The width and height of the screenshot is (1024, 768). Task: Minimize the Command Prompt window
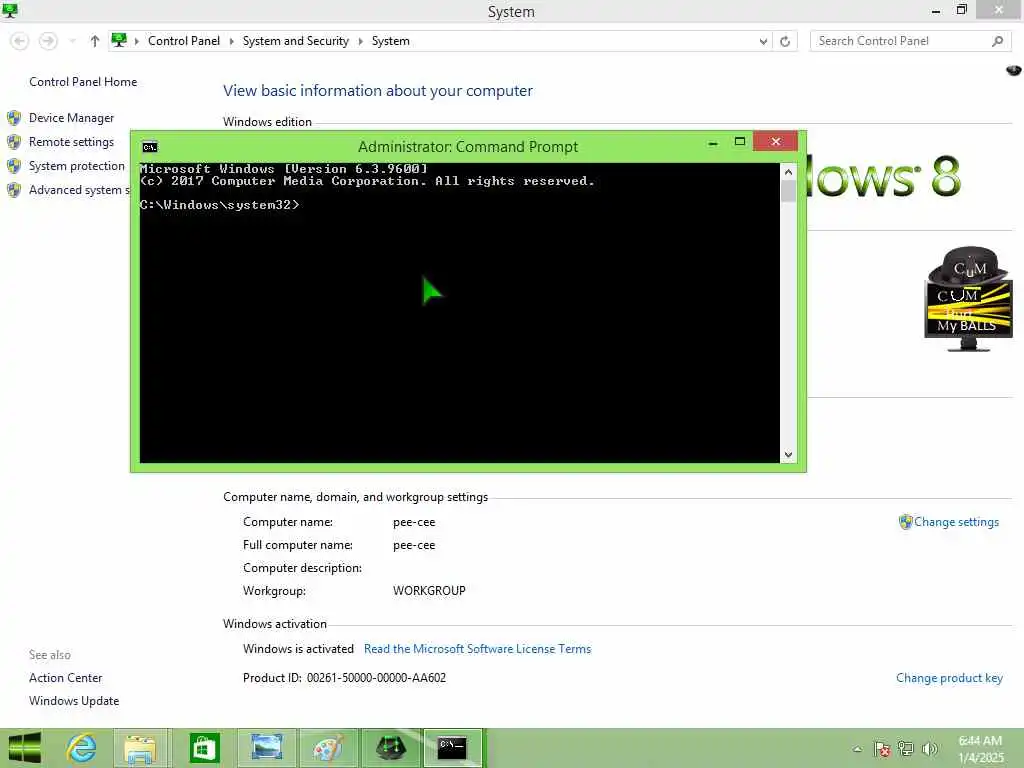[712, 142]
